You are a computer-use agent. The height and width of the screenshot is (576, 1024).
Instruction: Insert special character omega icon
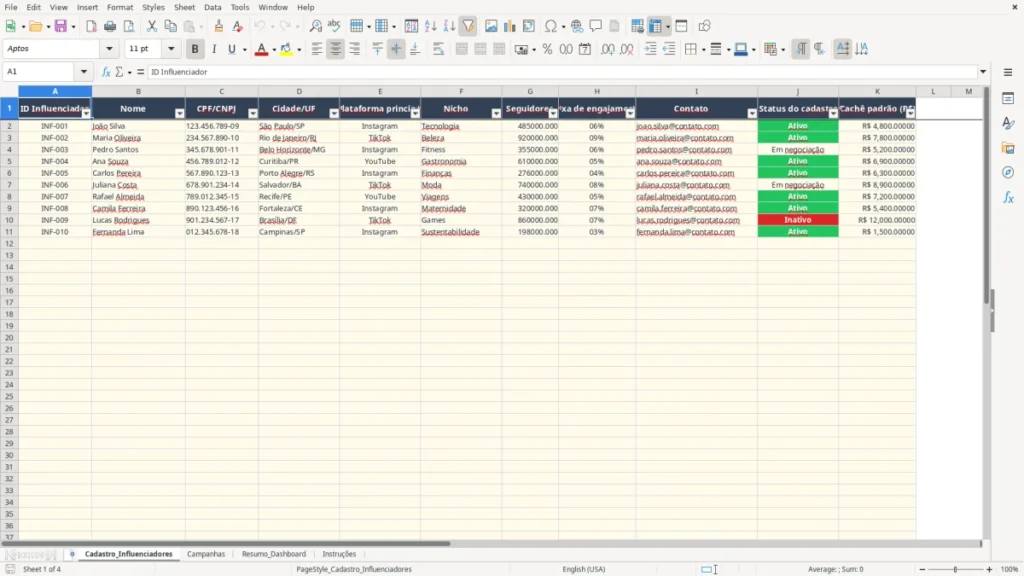coord(551,26)
